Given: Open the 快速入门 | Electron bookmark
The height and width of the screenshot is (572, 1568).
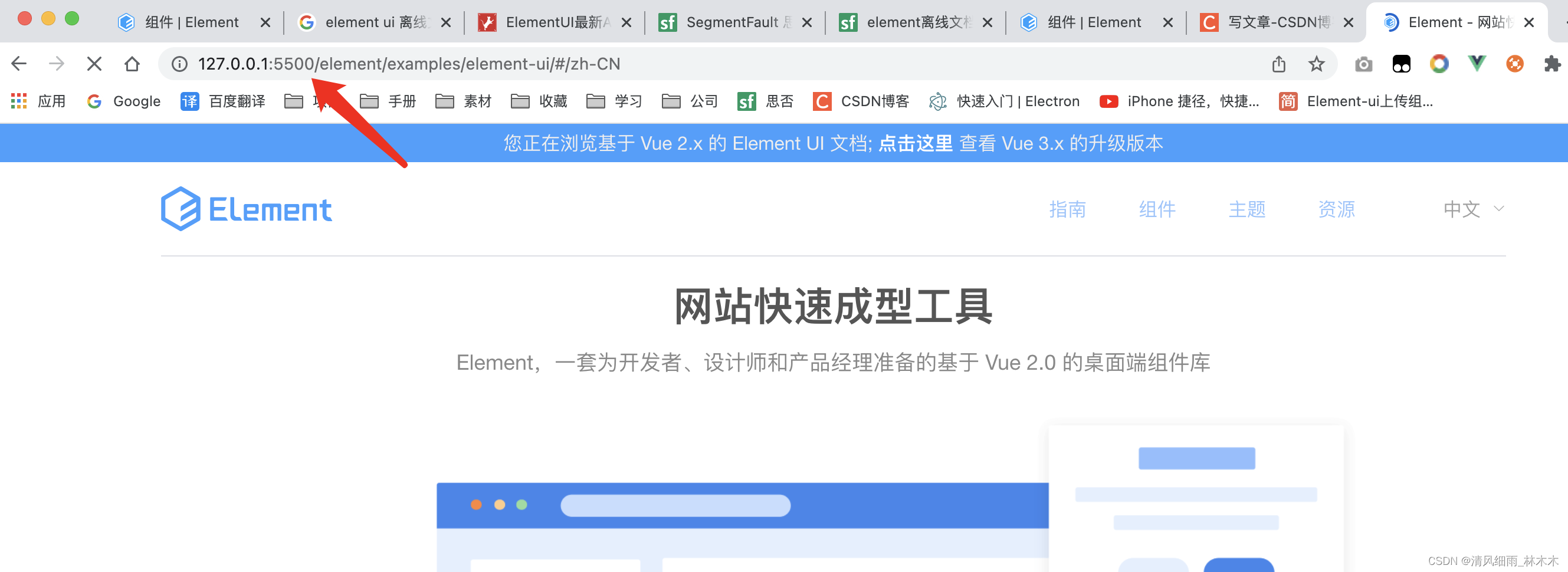Looking at the screenshot, I should (x=1005, y=101).
